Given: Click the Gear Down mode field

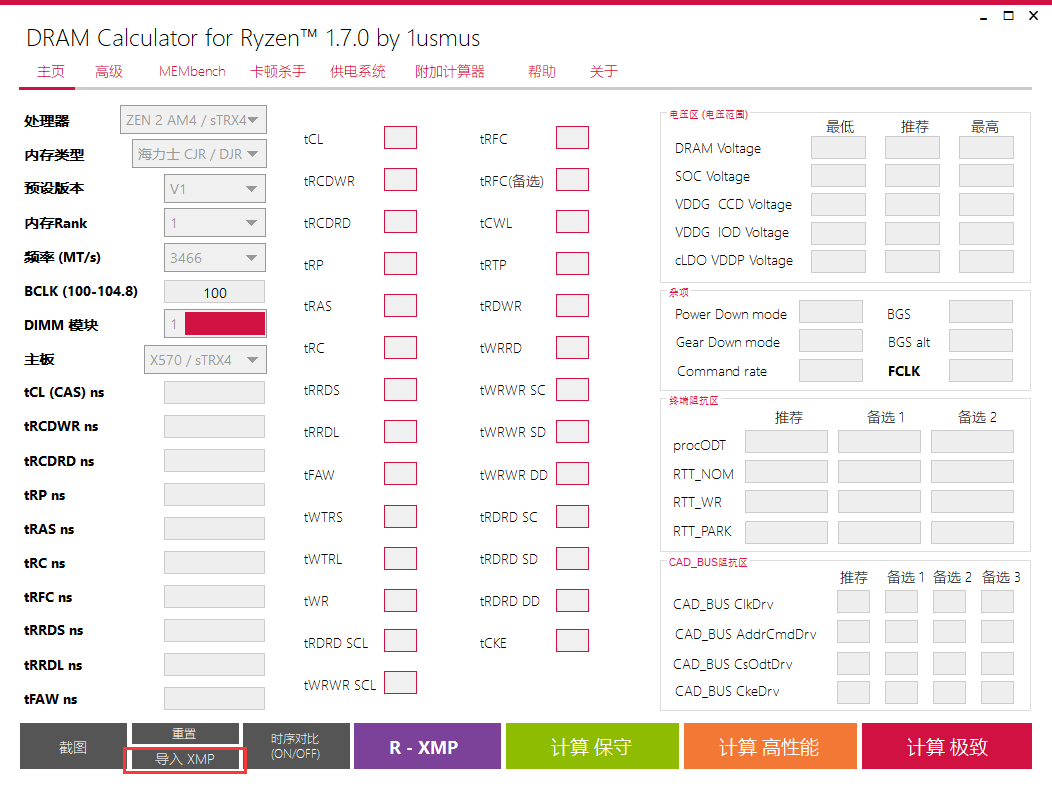Looking at the screenshot, I should click(x=831, y=341).
